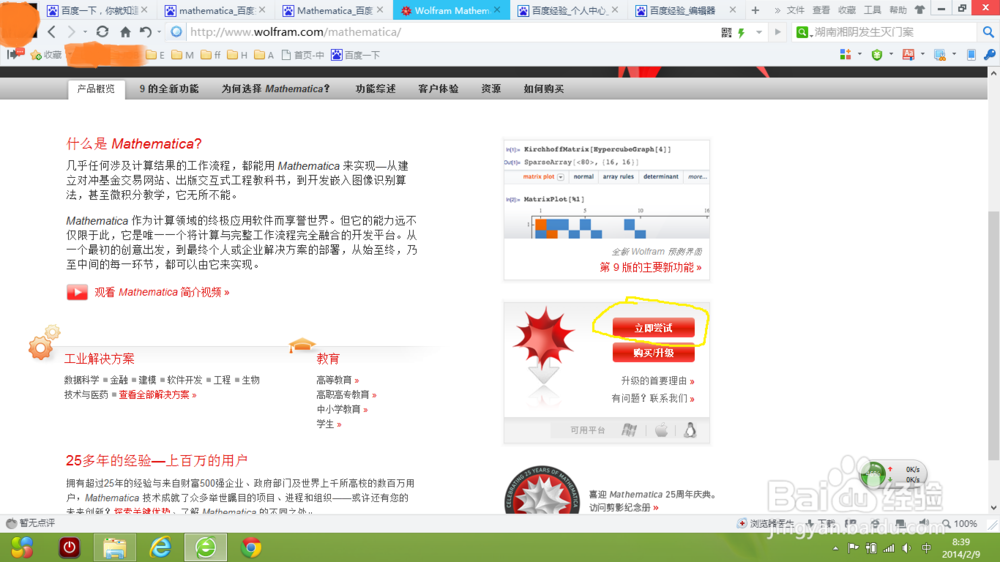Click the search box with 湖南湘阴 text
Viewport: 1000px width, 562px height.
point(895,32)
